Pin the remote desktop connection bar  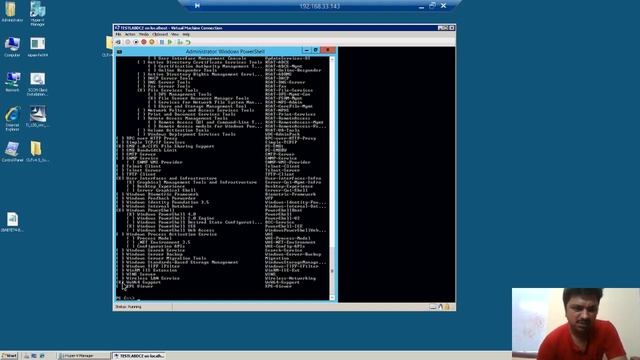pyautogui.click(x=197, y=6)
